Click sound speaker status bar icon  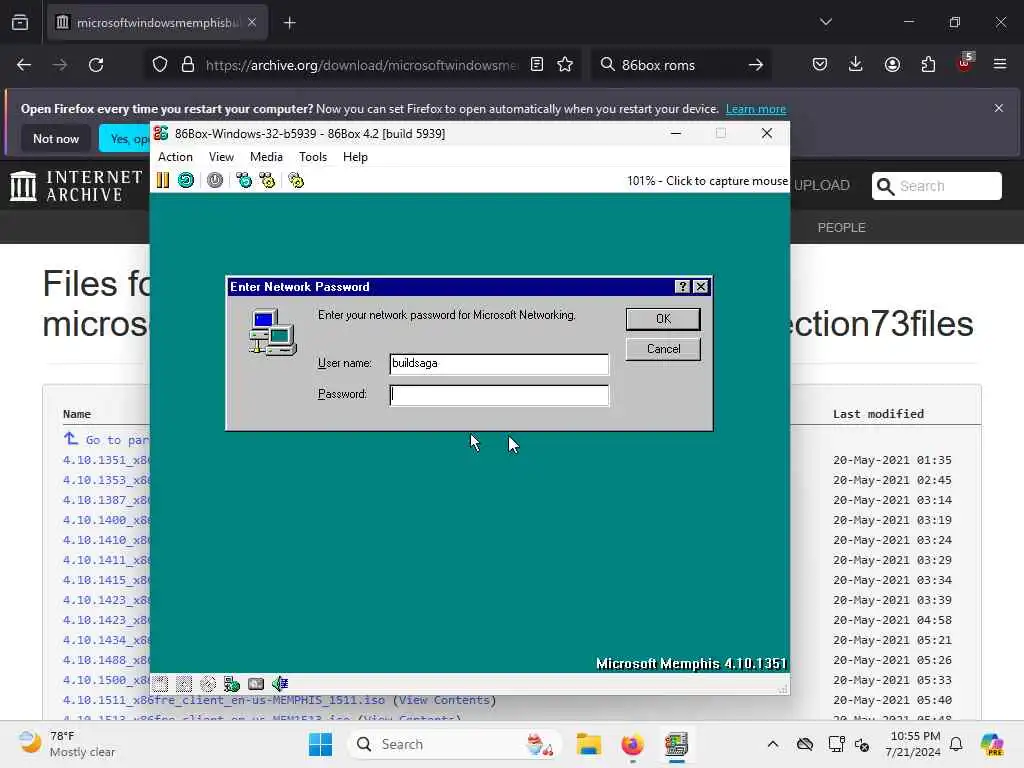(280, 684)
